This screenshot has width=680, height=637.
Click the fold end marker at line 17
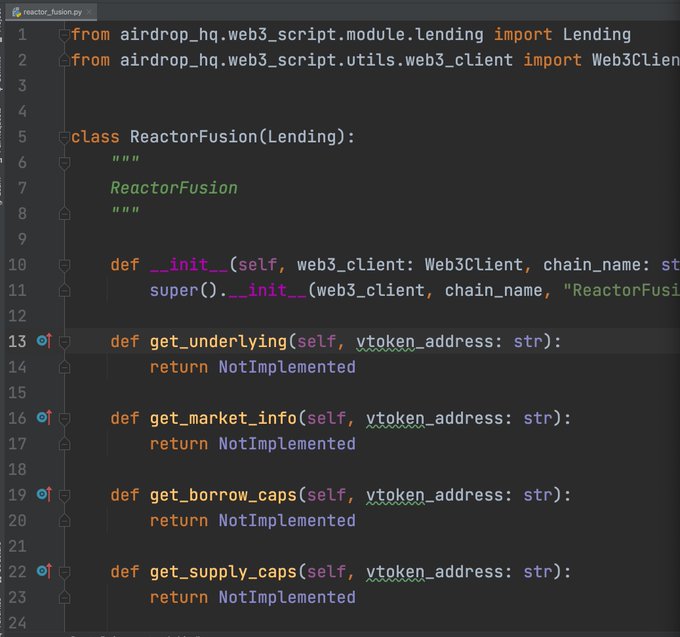click(x=64, y=444)
